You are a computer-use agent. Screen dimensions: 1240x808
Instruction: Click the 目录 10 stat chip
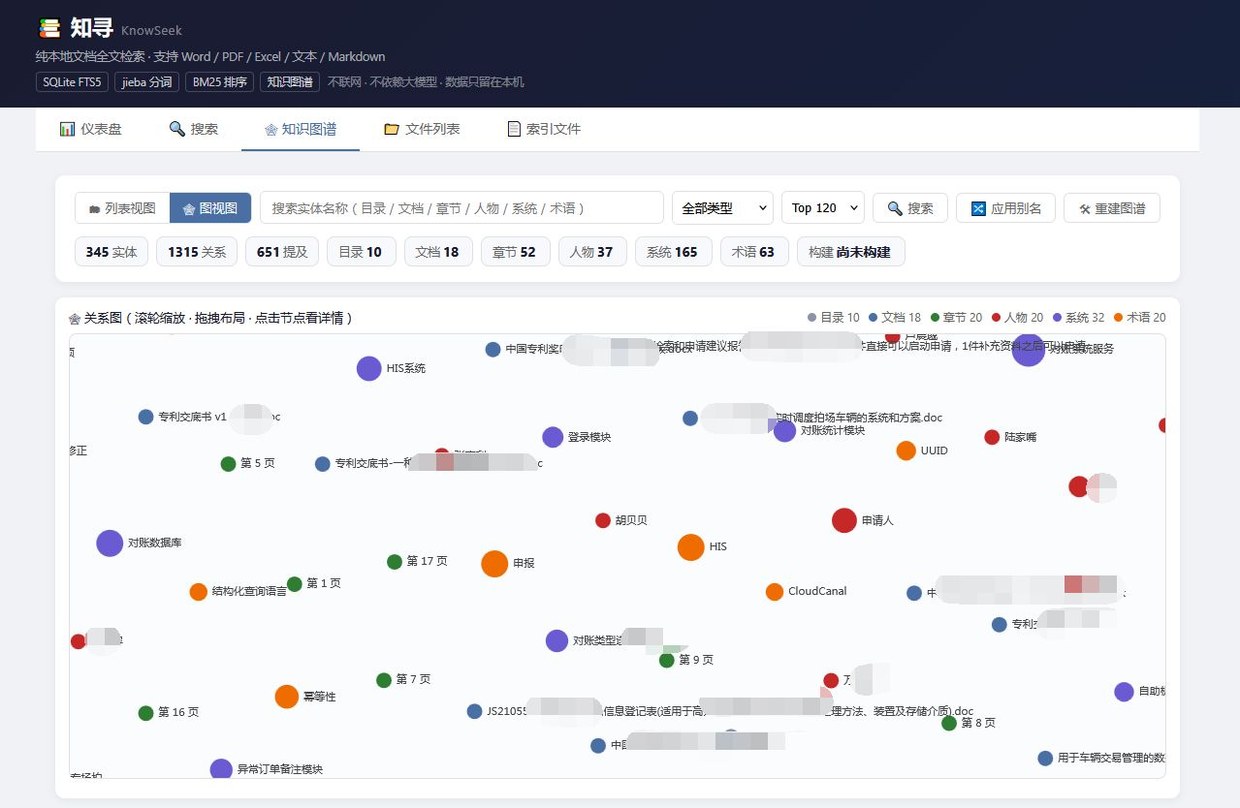coord(361,252)
